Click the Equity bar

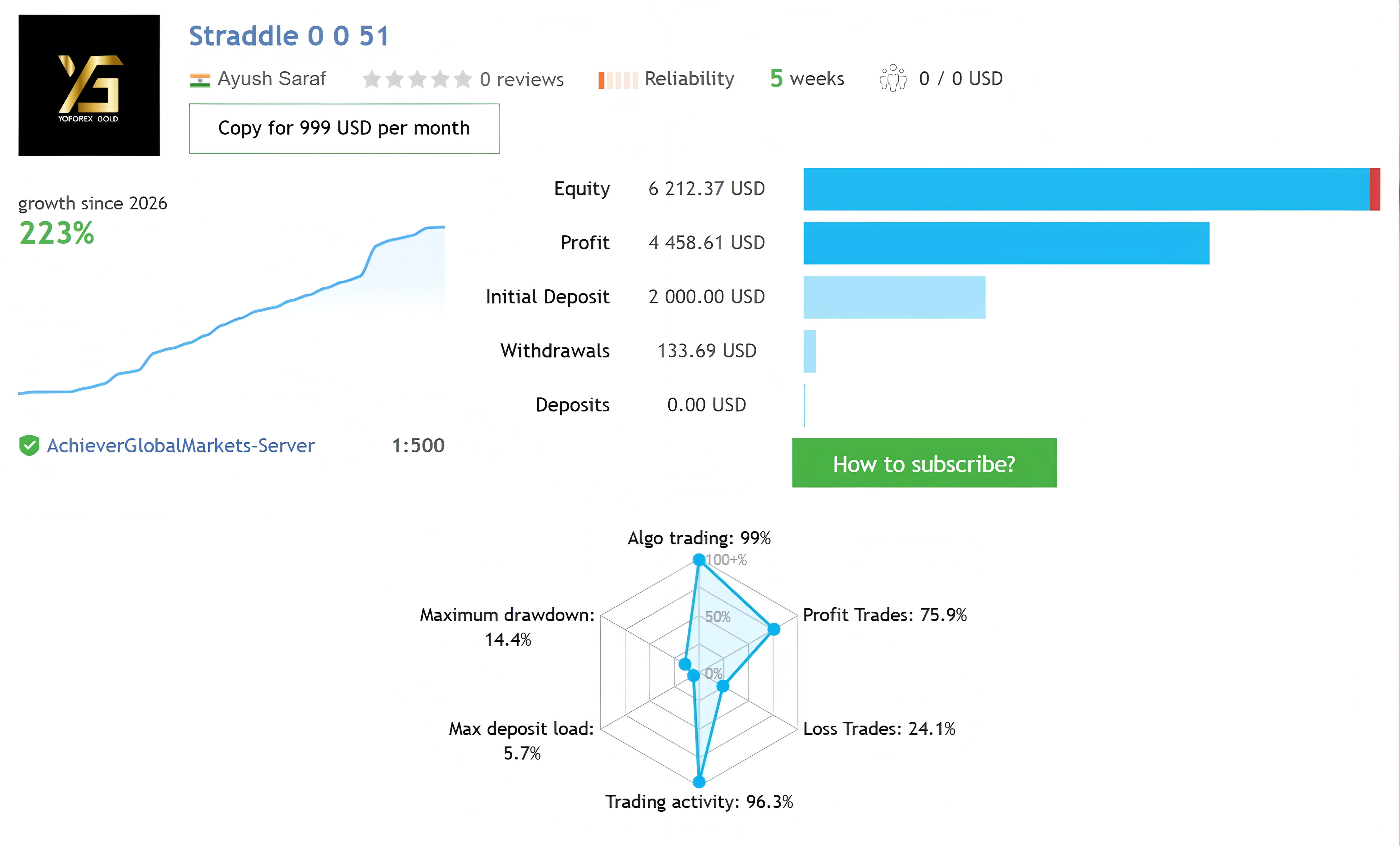coord(1091,189)
